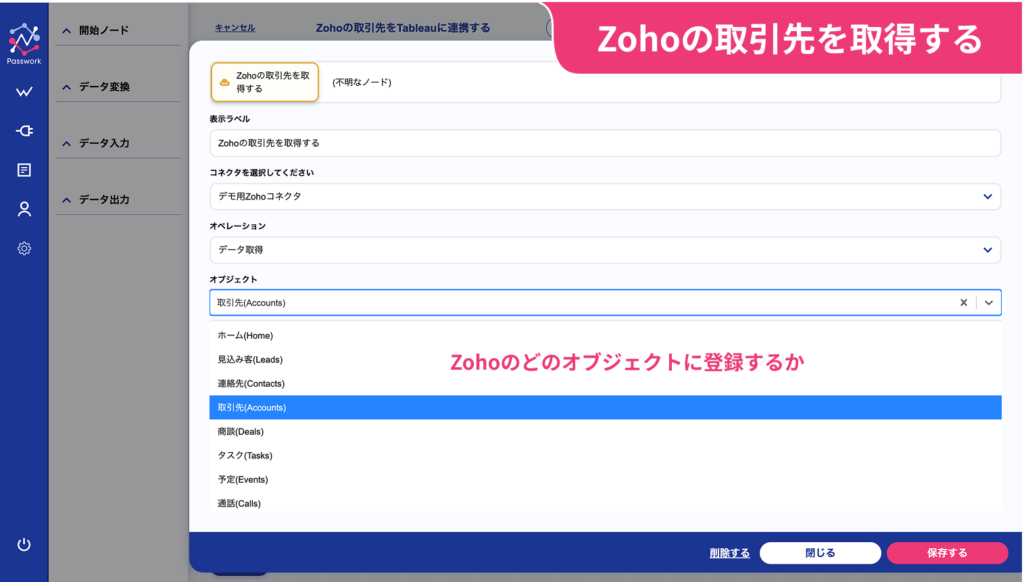Click the Zohoの取引先をTableauに連携する title
This screenshot has height=582, width=1024.
click(x=403, y=28)
